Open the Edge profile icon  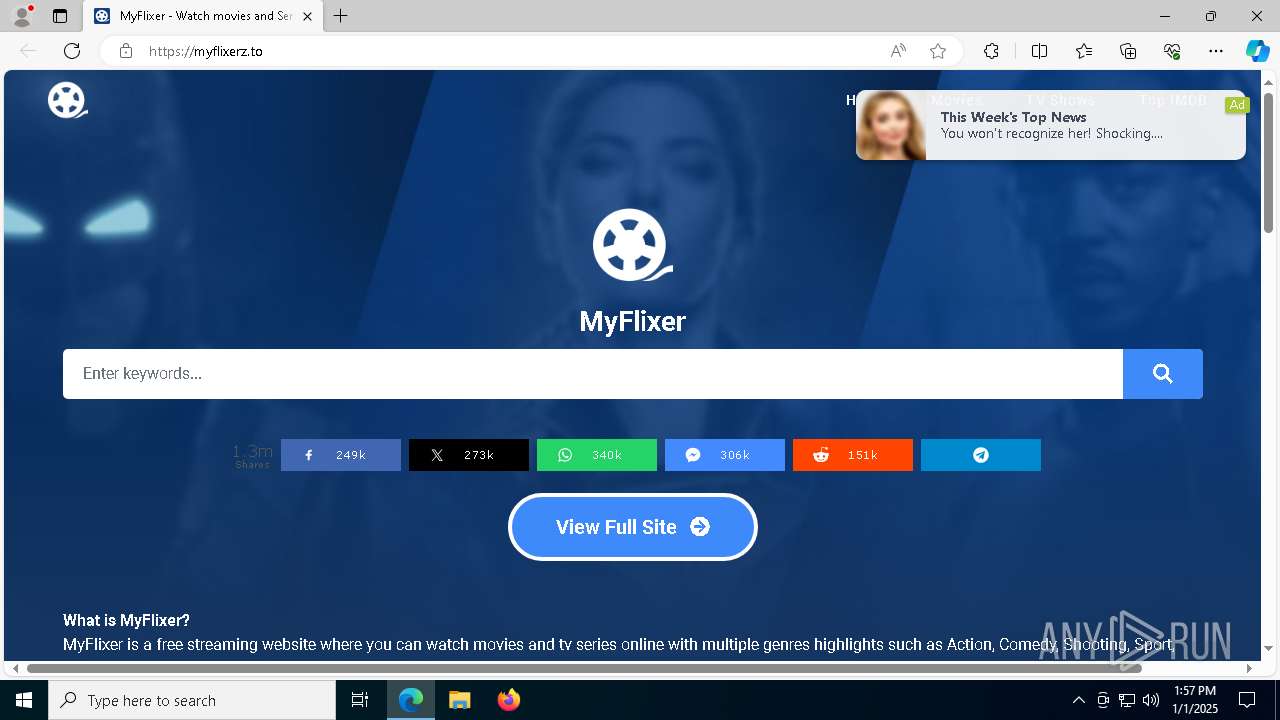pos(22,16)
